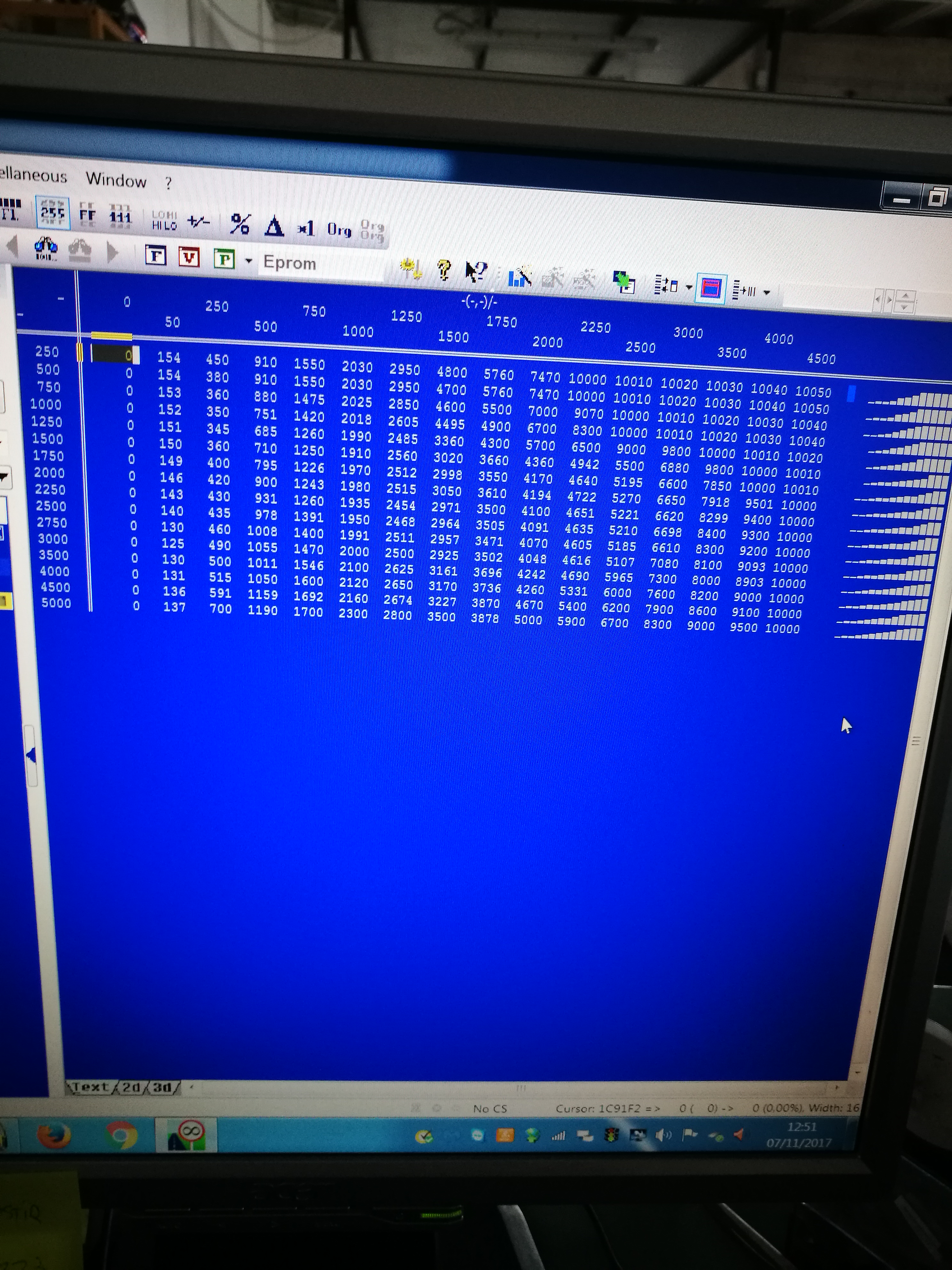Click the clock showing 12:51
Screen dimensions: 952x1270
[x=802, y=1127]
